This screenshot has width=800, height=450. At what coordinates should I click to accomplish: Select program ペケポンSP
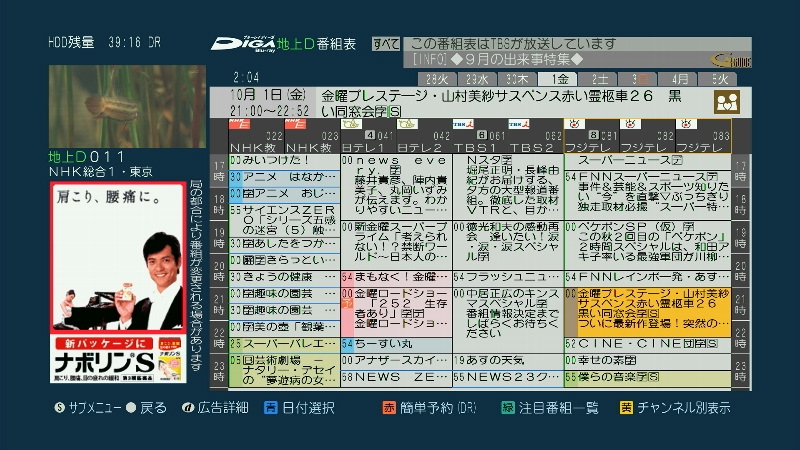click(647, 245)
